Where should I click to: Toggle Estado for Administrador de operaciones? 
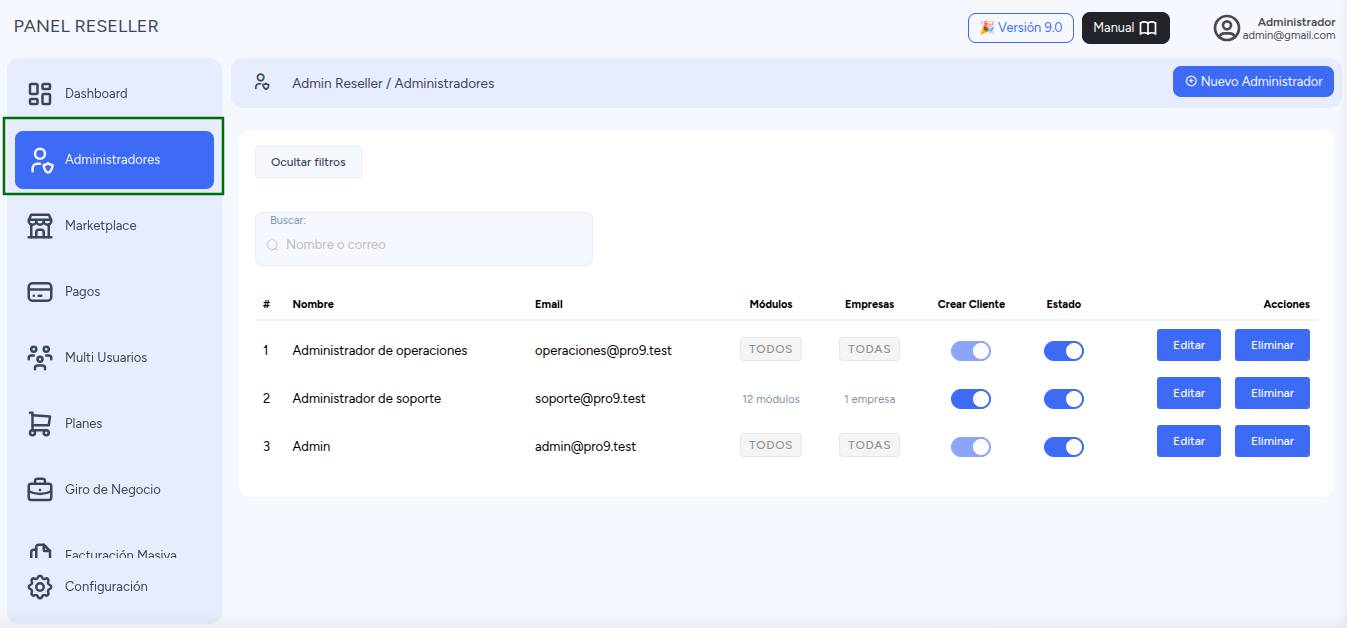point(1064,351)
